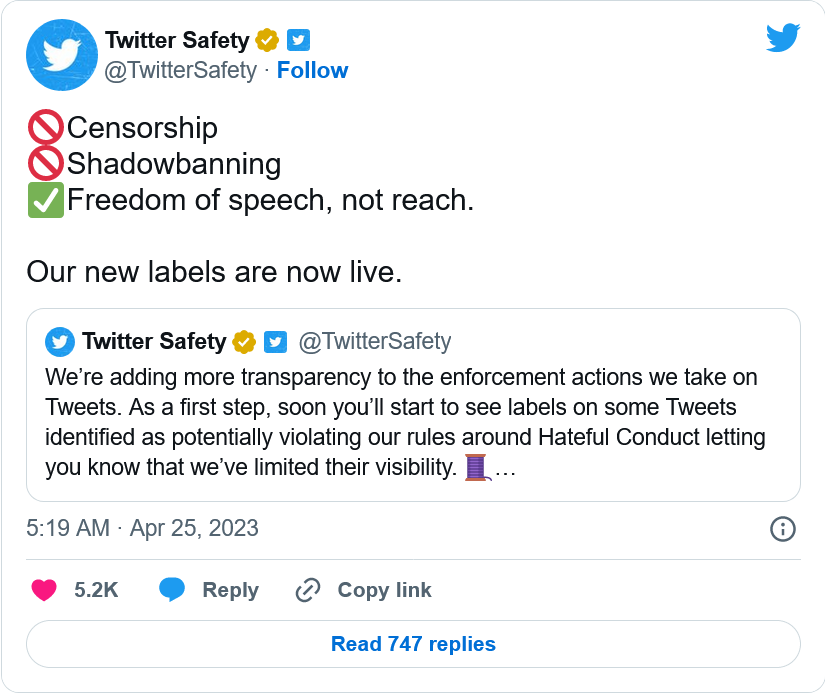The height and width of the screenshot is (693, 825).
Task: Click the gold verified badge beside the header name
Action: tap(267, 40)
